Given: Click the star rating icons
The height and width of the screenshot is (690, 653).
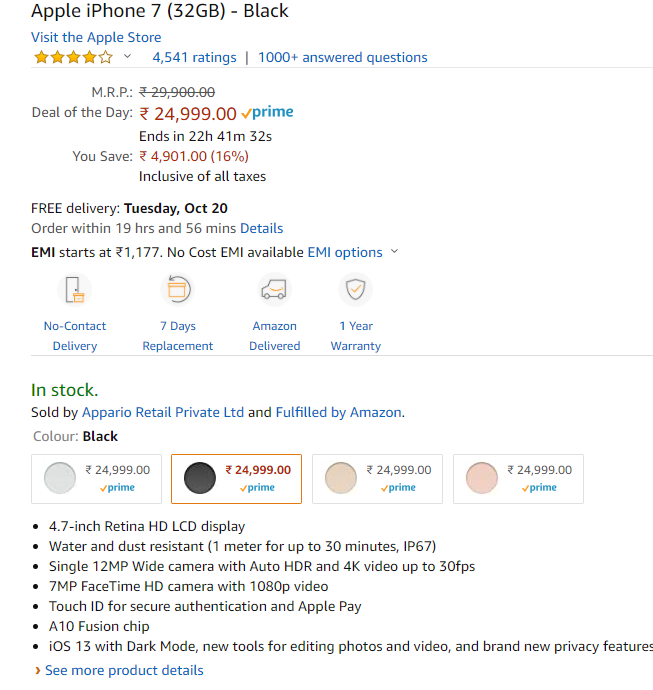Looking at the screenshot, I should pos(73,57).
